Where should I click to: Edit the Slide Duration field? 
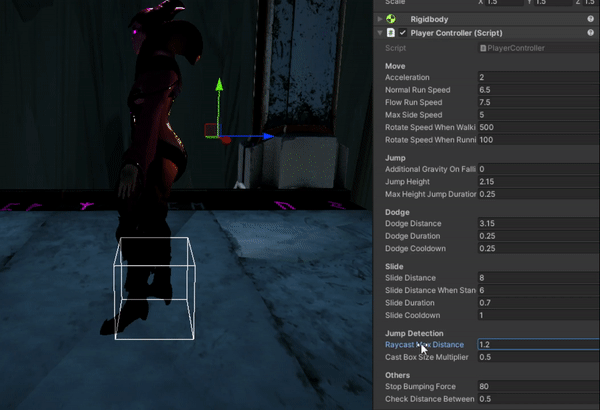point(539,302)
